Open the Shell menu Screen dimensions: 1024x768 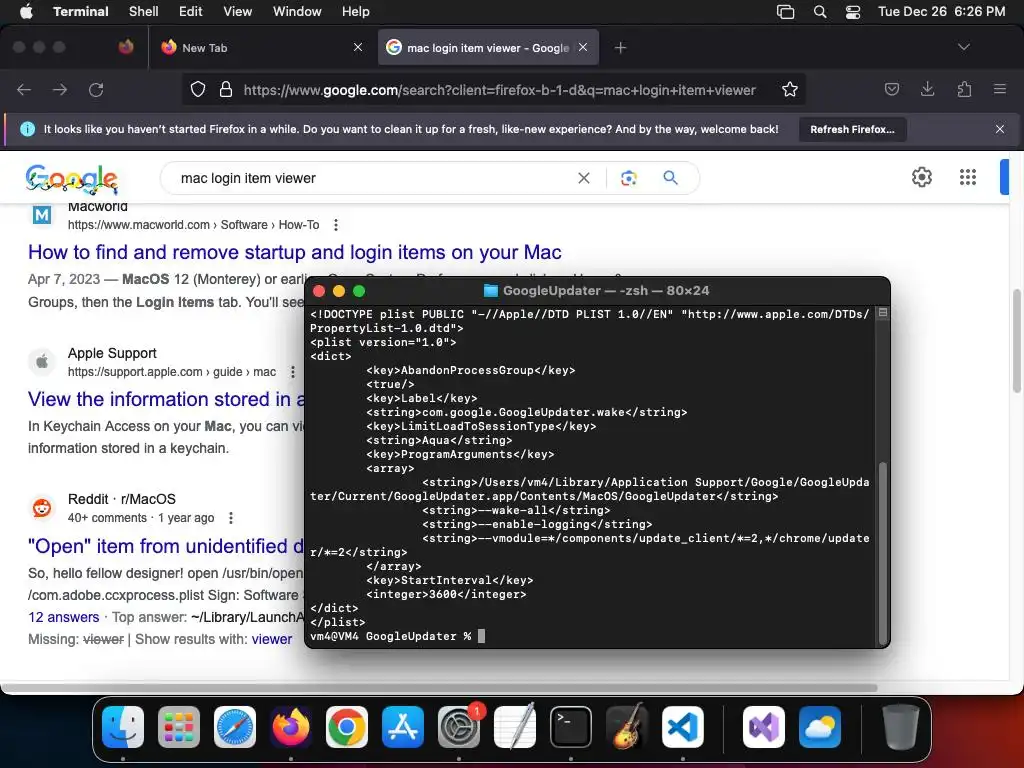(x=144, y=11)
